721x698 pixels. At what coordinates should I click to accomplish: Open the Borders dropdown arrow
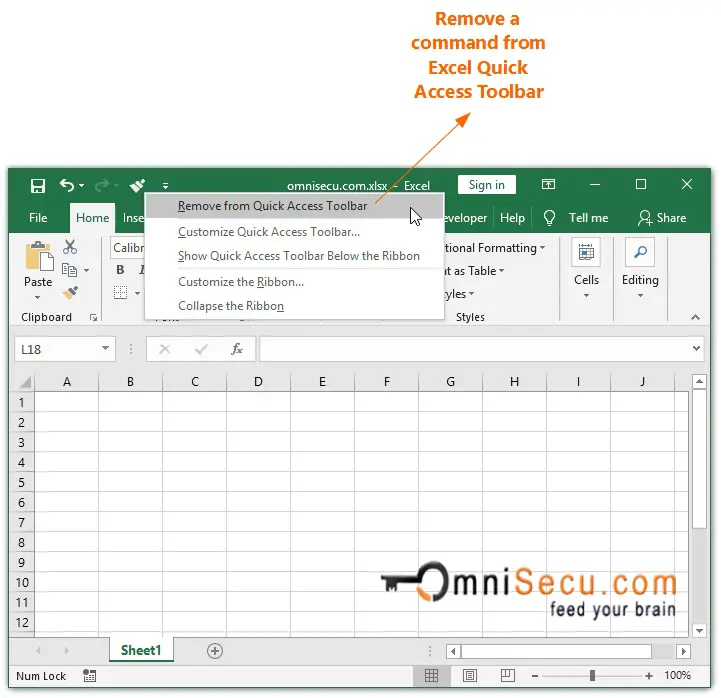coord(137,293)
